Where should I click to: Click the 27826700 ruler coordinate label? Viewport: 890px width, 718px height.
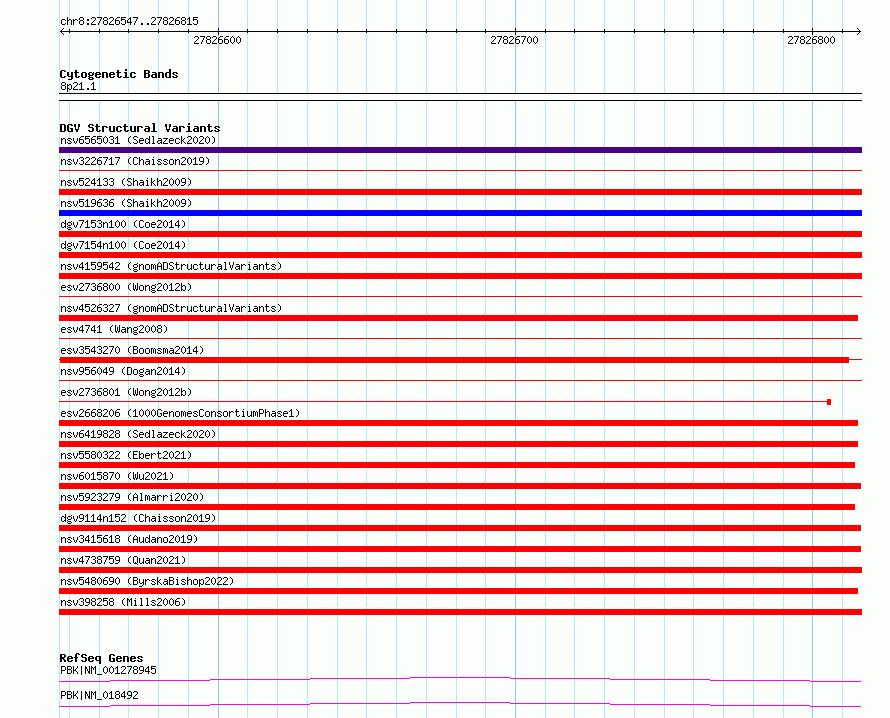[514, 40]
